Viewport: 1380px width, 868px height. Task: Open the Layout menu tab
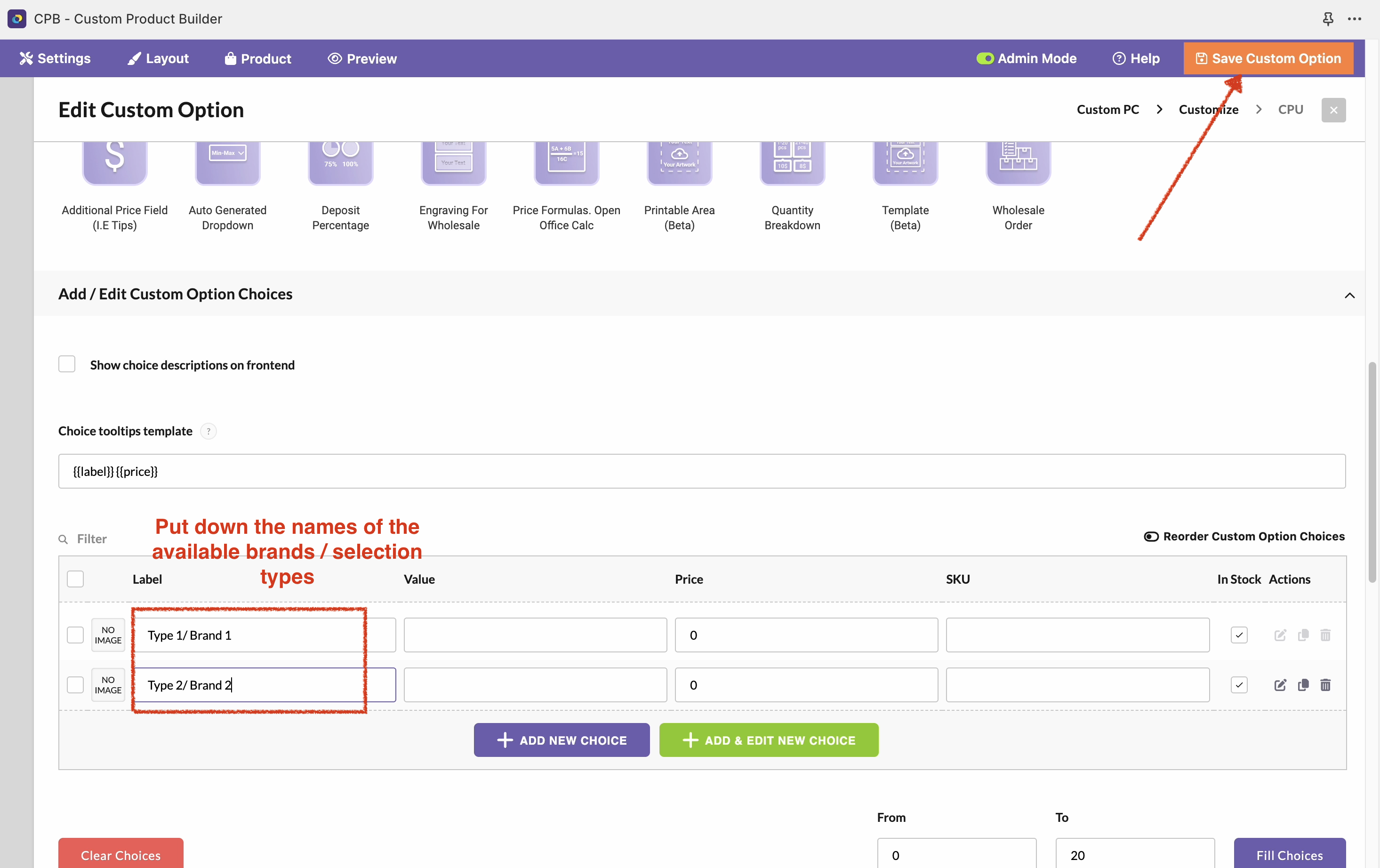(x=158, y=58)
